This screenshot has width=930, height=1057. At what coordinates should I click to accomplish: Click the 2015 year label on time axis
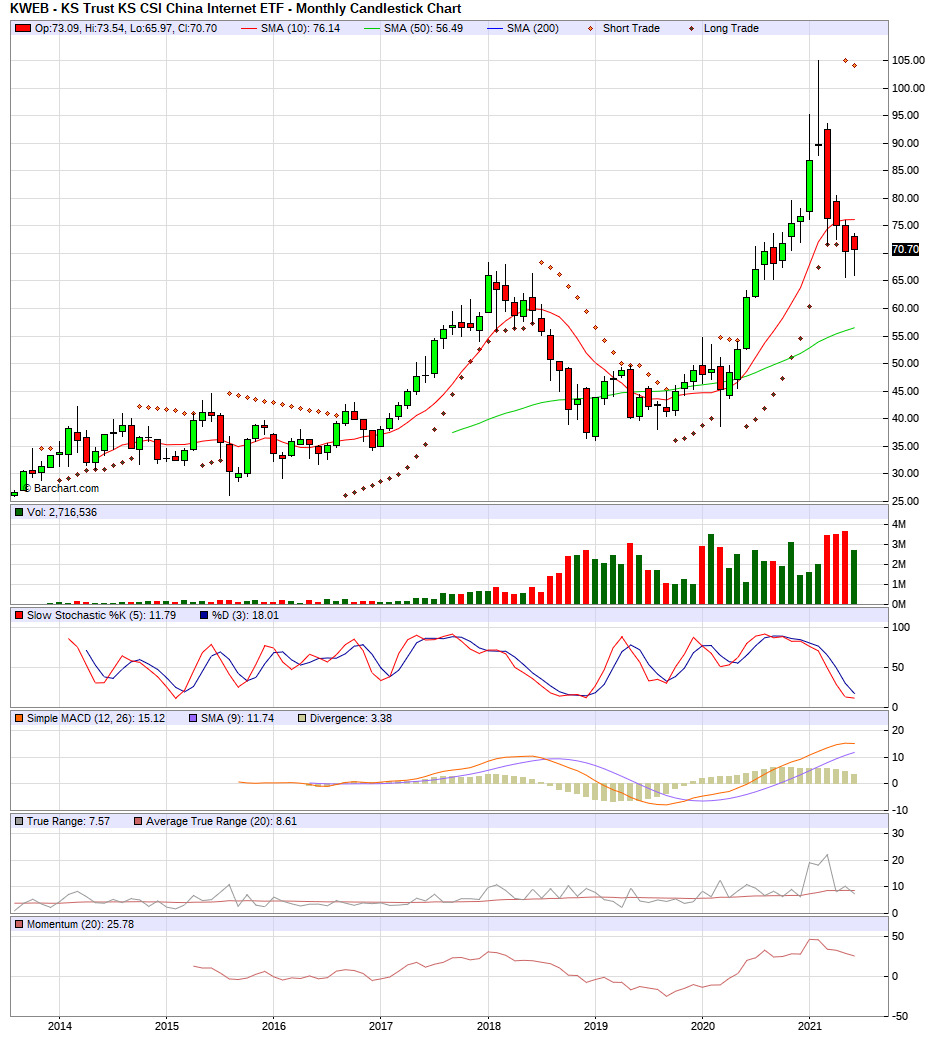click(x=166, y=1026)
